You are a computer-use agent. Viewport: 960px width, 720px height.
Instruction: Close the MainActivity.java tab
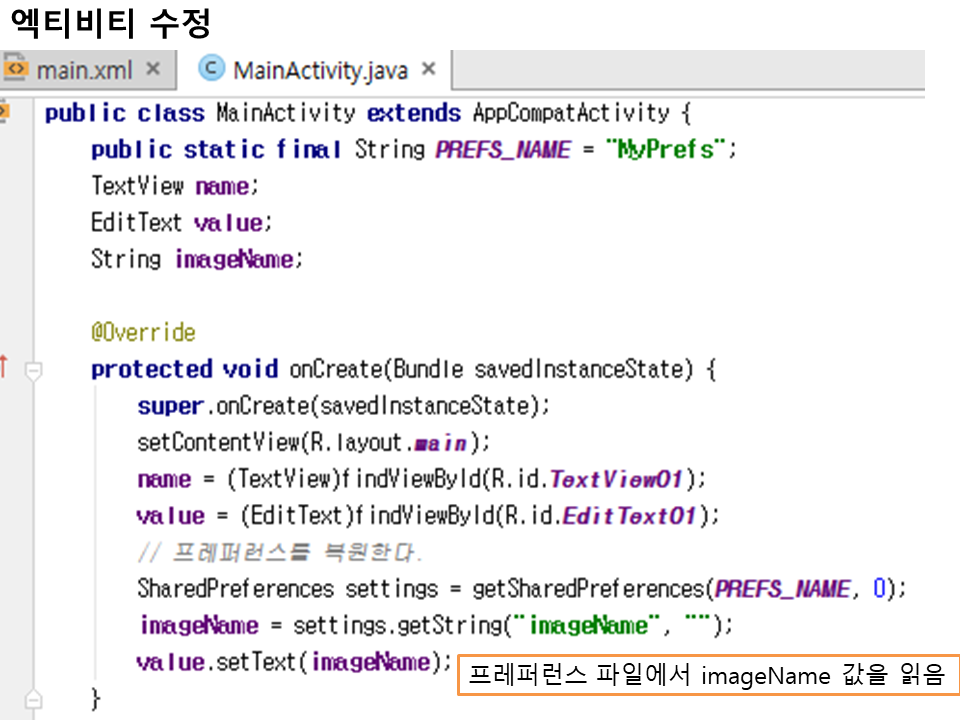click(429, 69)
